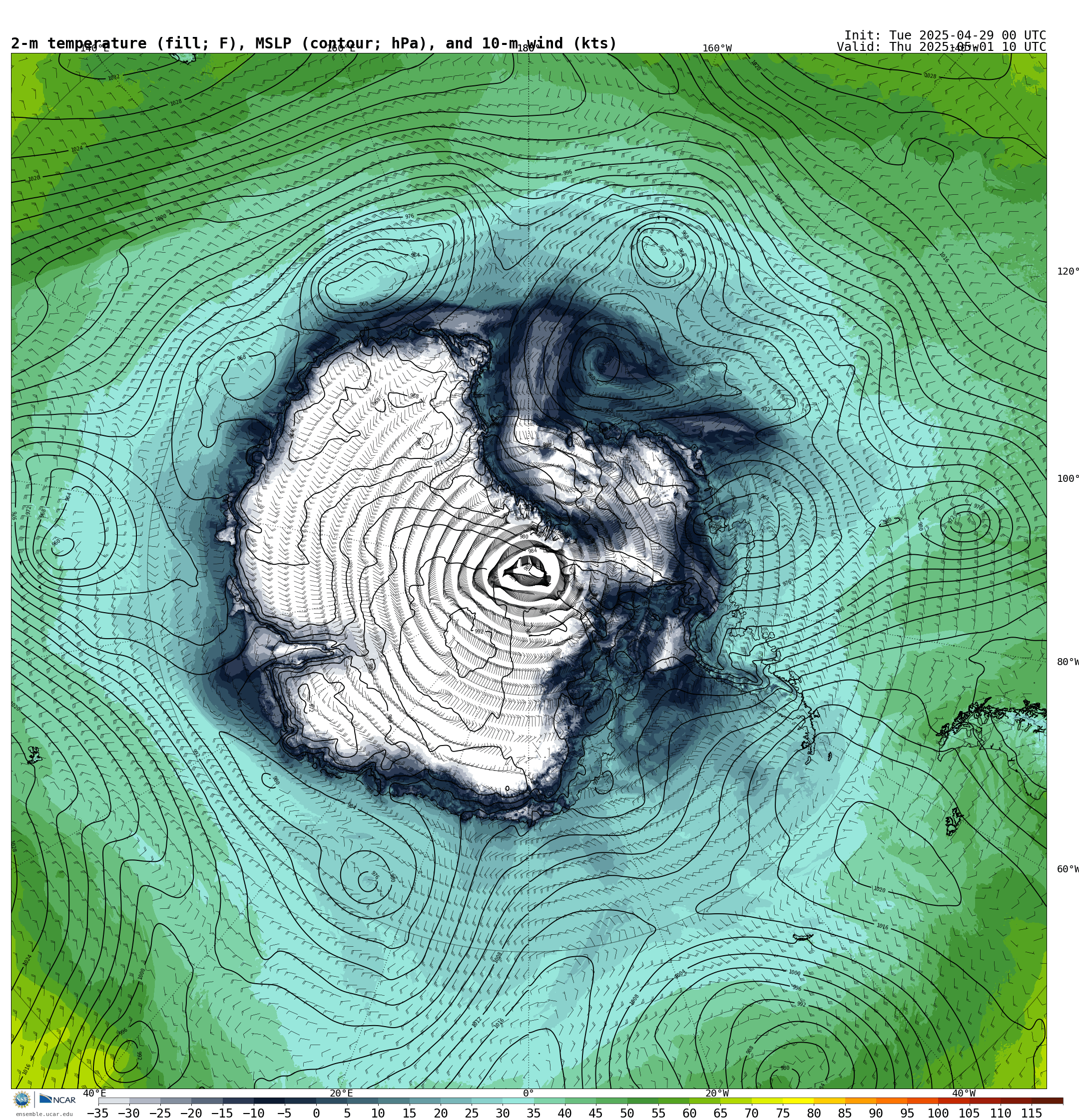Click the '160°W' longitude label at top
This screenshot has width=1079, height=1120.
[717, 48]
